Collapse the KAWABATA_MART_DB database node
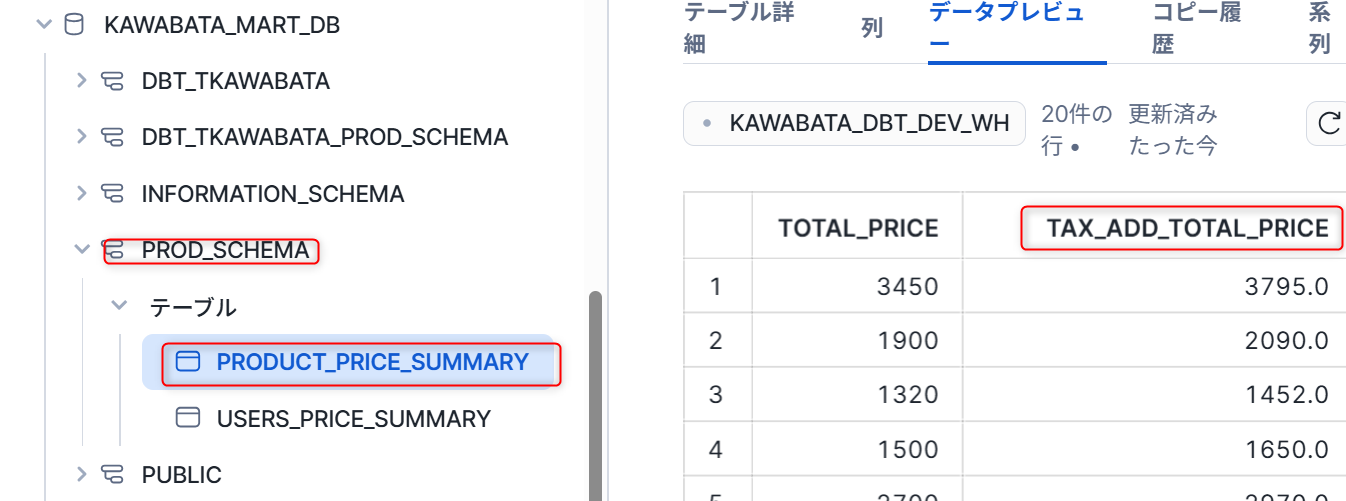Viewport: 1346px width, 501px height. pos(43,25)
